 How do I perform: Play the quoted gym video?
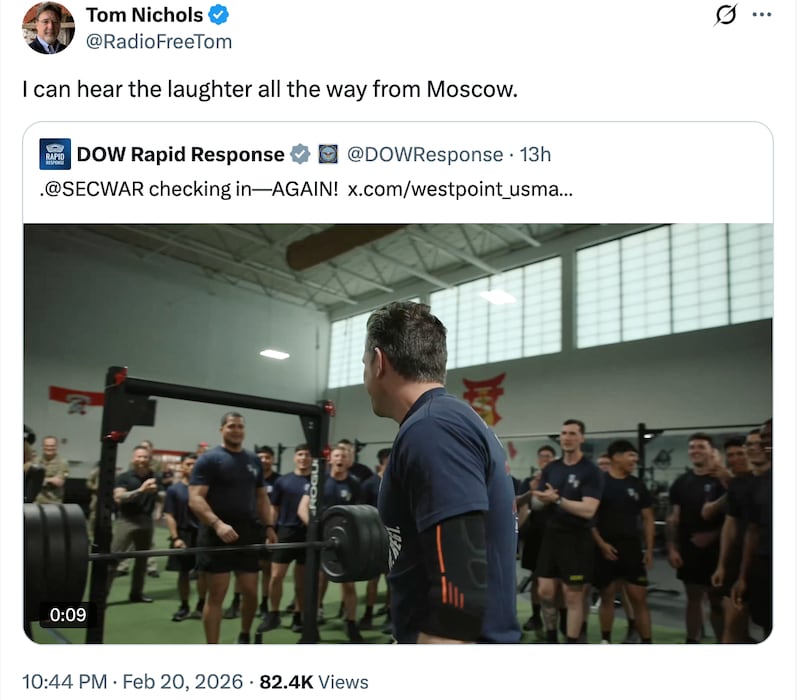coord(398,432)
